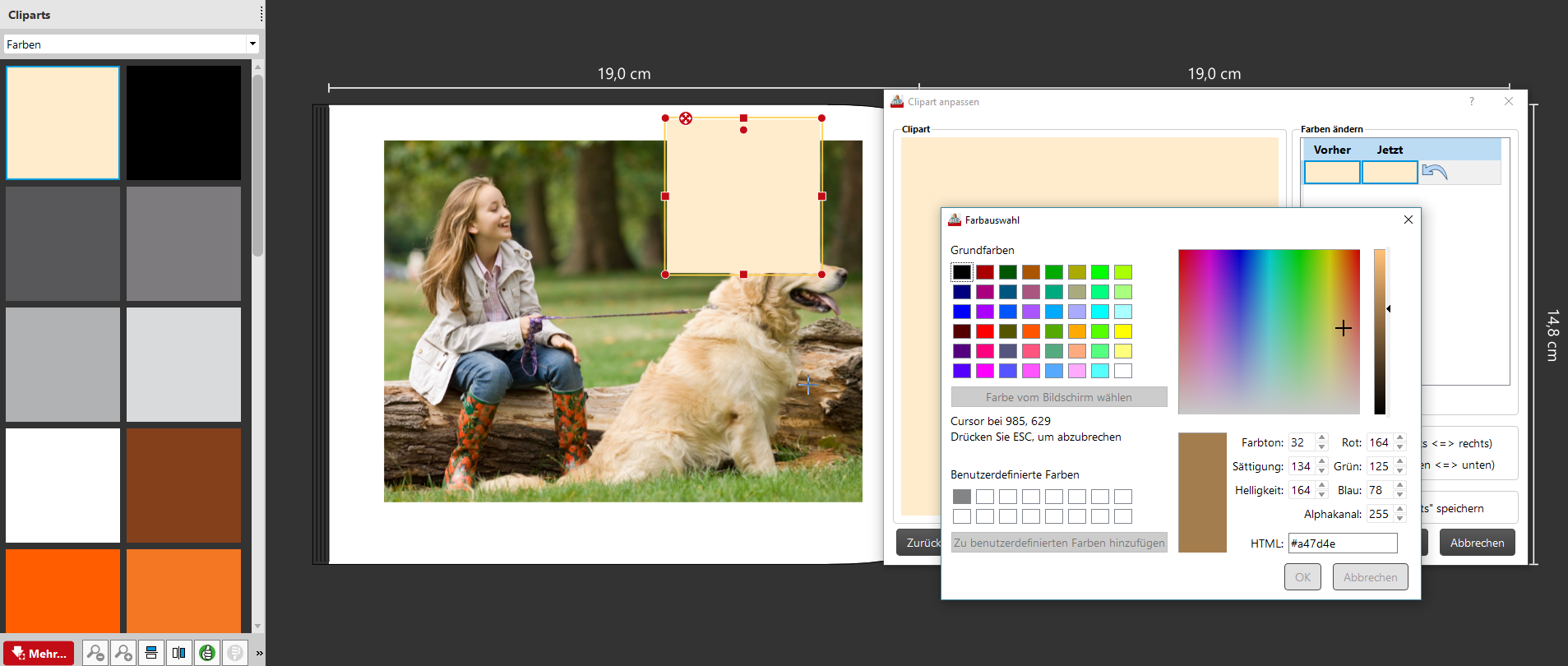This screenshot has width=1568, height=666.
Task: Click the green thumbs-up icon
Action: pyautogui.click(x=207, y=653)
